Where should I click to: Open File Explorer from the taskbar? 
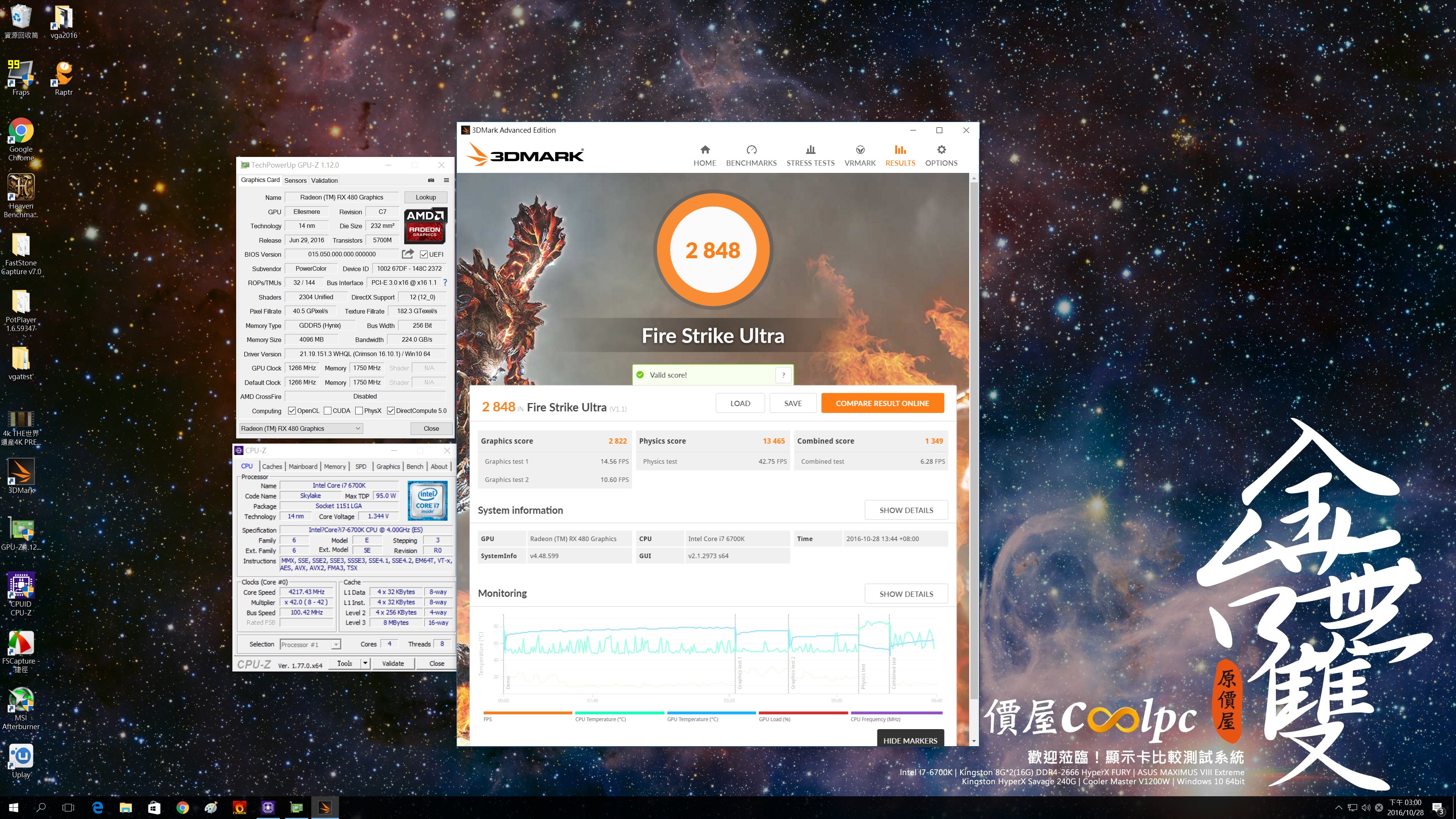pyautogui.click(x=126, y=808)
